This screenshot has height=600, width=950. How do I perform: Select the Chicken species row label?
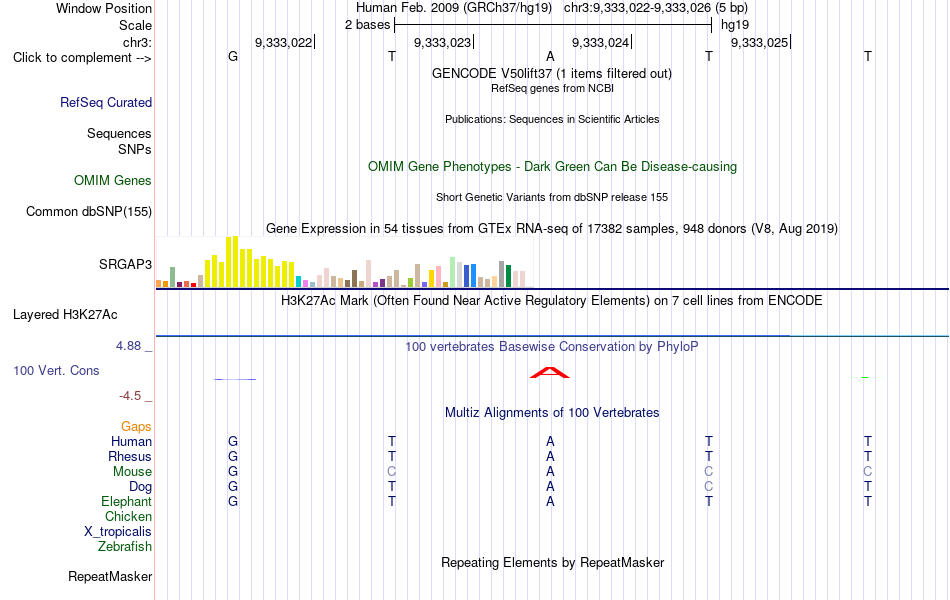(128, 516)
